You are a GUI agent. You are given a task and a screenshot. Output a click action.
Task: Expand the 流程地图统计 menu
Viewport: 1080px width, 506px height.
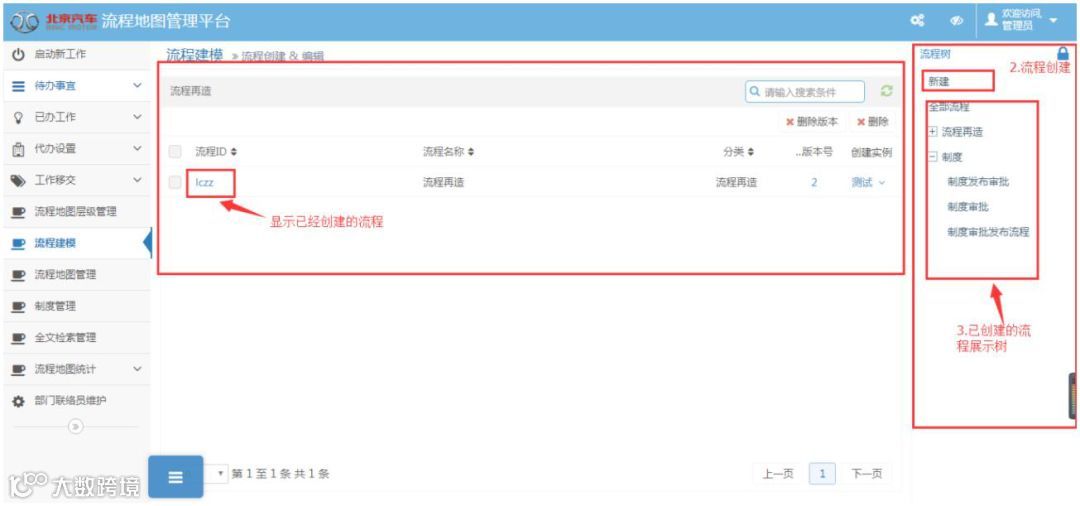(137, 370)
